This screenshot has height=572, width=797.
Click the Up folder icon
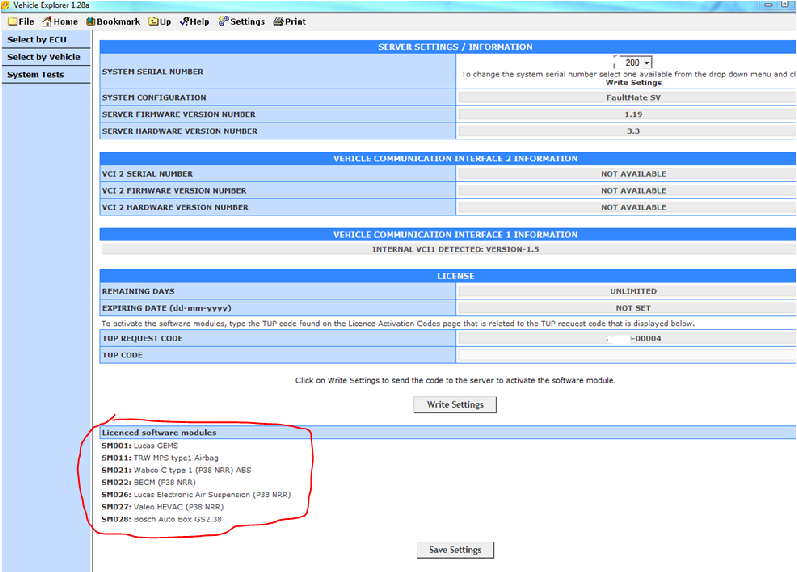pos(153,21)
